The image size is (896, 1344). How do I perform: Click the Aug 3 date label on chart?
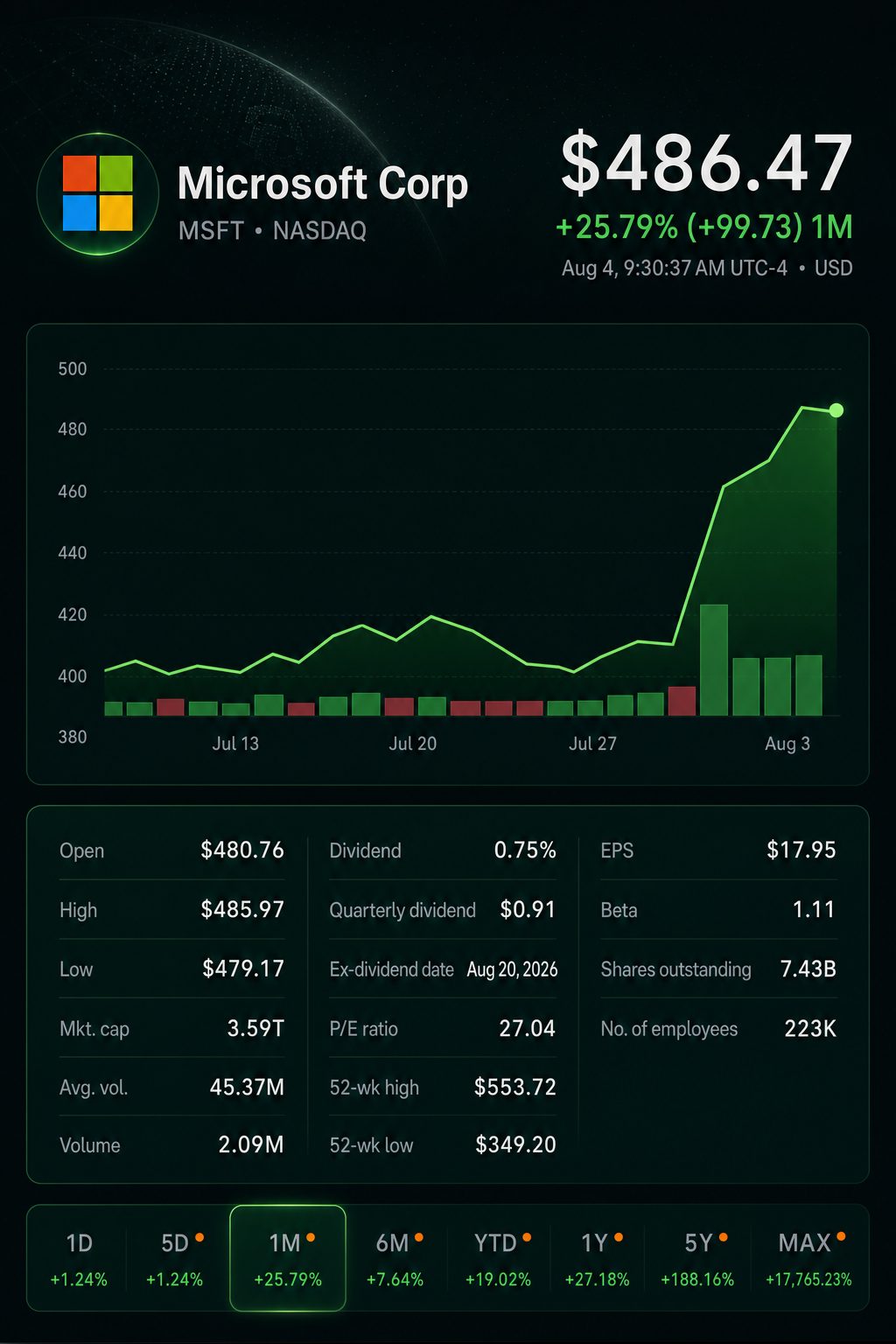tap(787, 744)
